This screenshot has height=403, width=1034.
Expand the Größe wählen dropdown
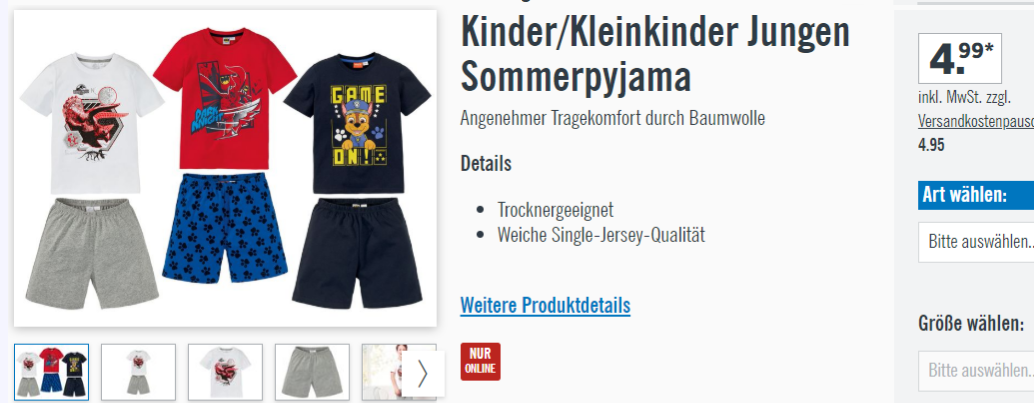[976, 371]
